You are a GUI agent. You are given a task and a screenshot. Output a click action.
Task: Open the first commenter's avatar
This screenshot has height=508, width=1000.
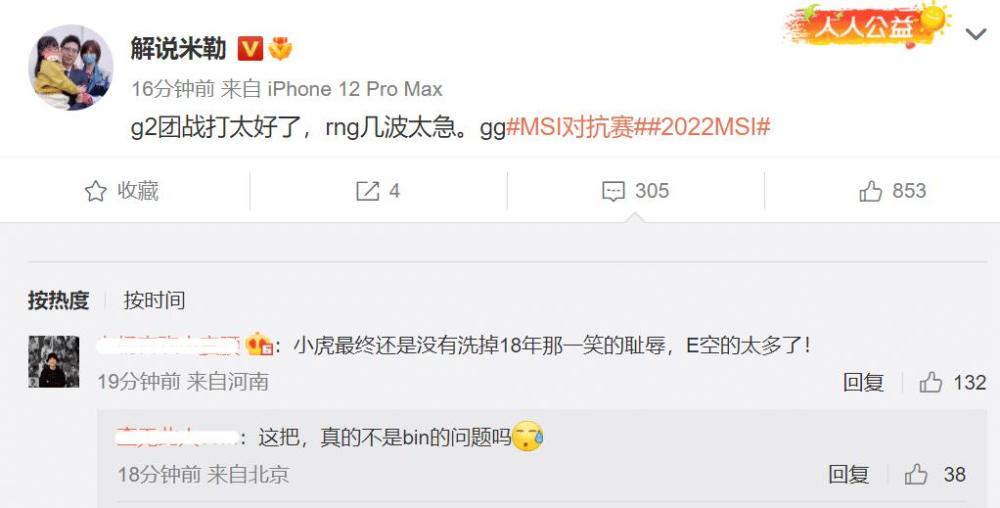point(54,361)
